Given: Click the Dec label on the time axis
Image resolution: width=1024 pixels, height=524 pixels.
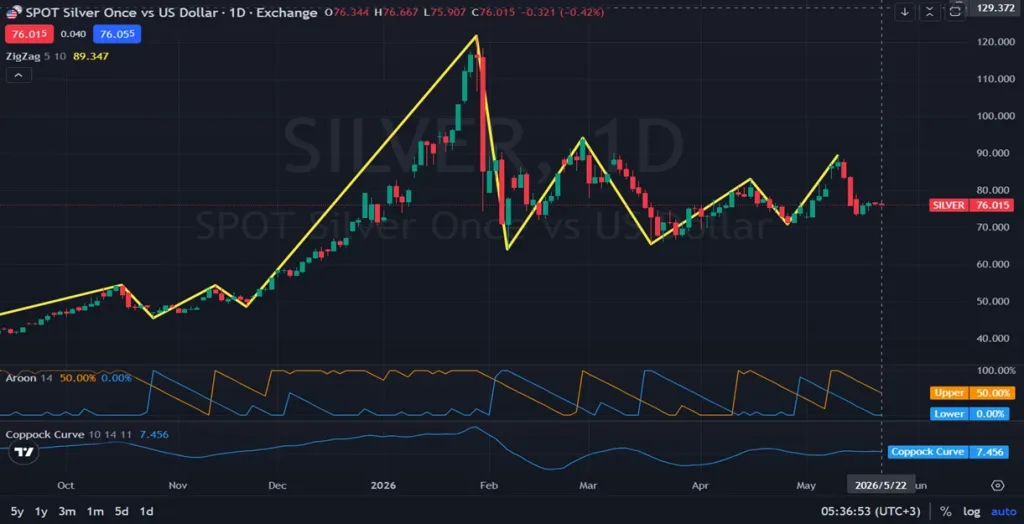Looking at the screenshot, I should [278, 485].
